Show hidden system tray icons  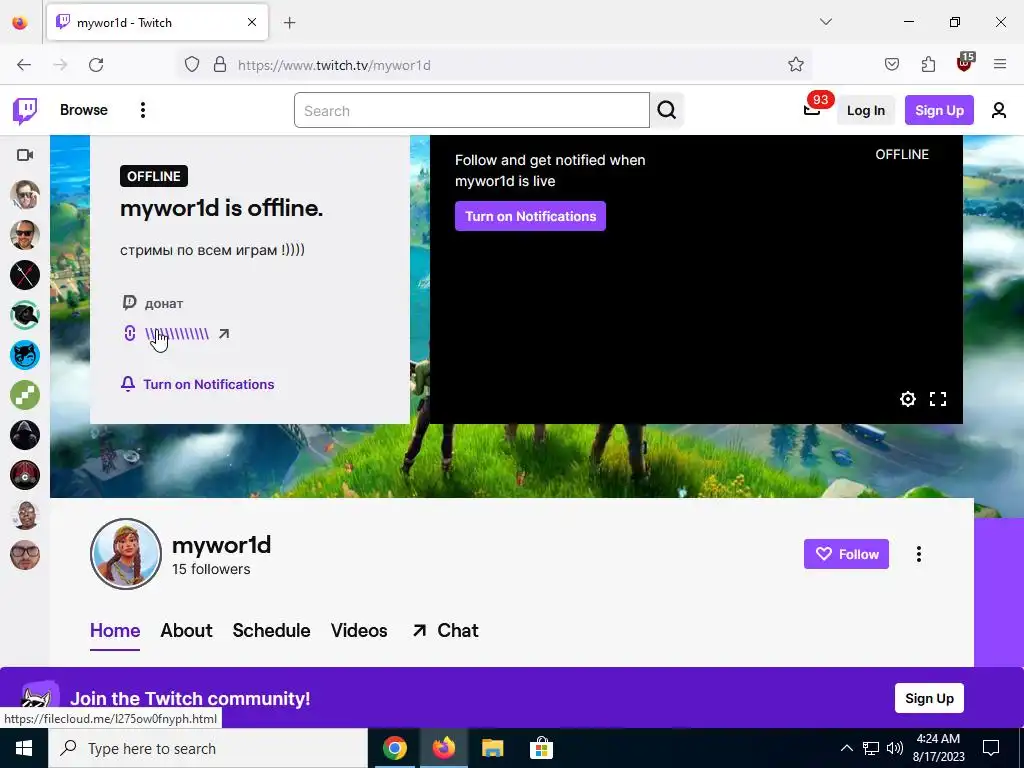846,748
